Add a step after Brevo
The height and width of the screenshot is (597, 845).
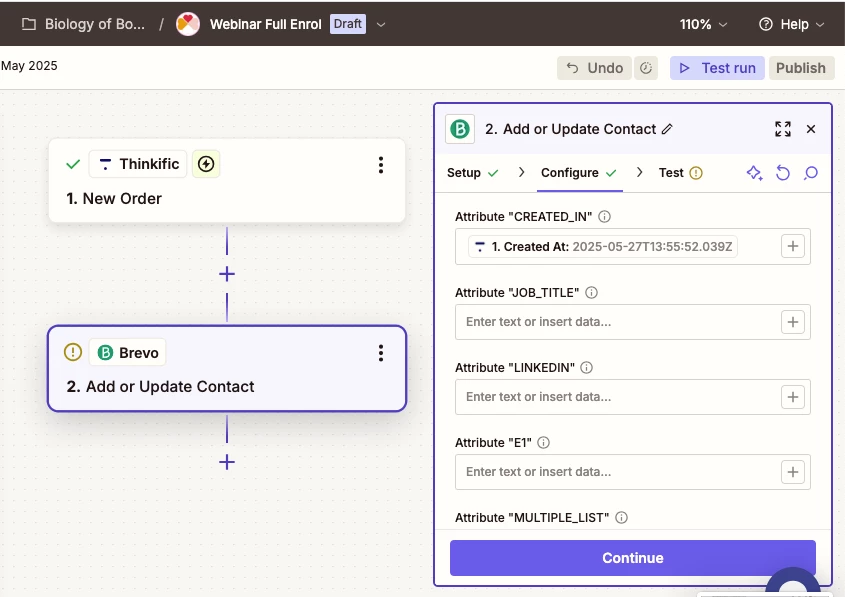click(x=227, y=462)
